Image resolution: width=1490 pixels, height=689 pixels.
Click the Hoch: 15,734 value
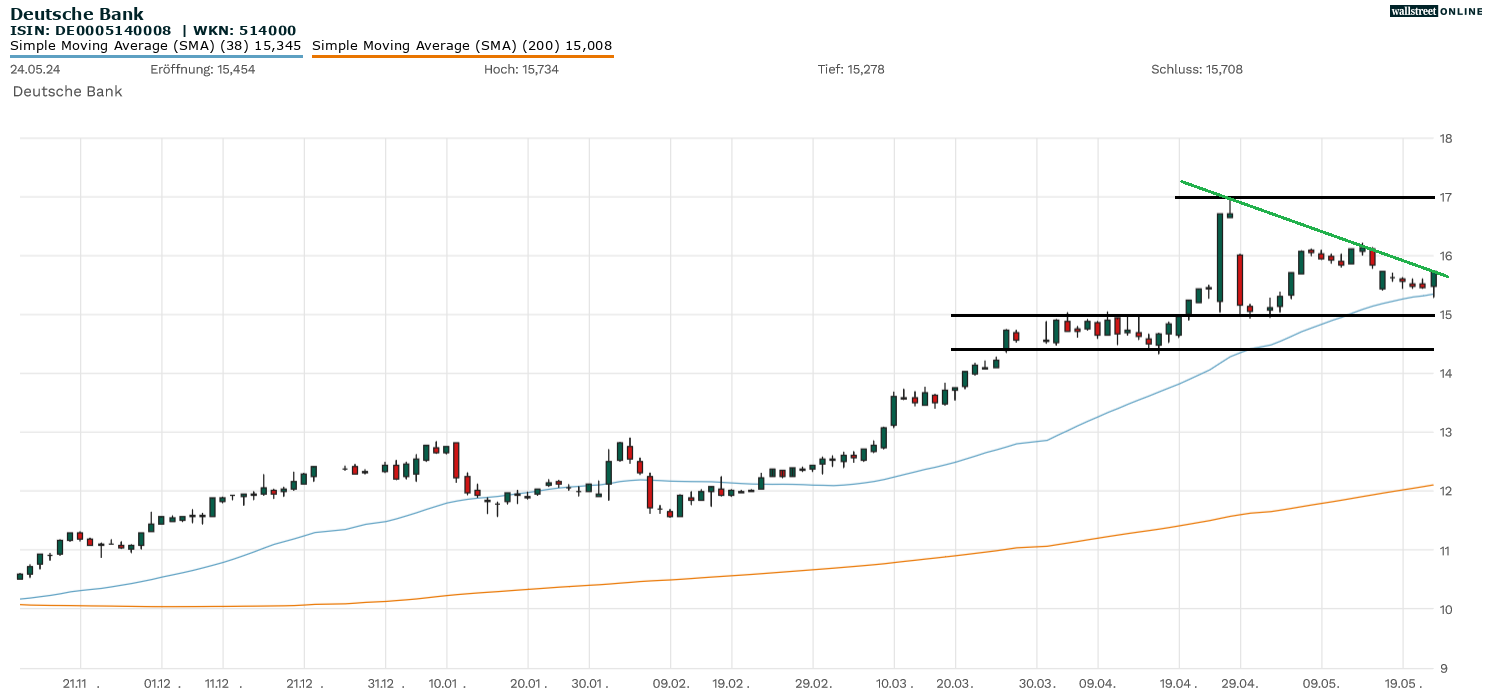[x=521, y=70]
